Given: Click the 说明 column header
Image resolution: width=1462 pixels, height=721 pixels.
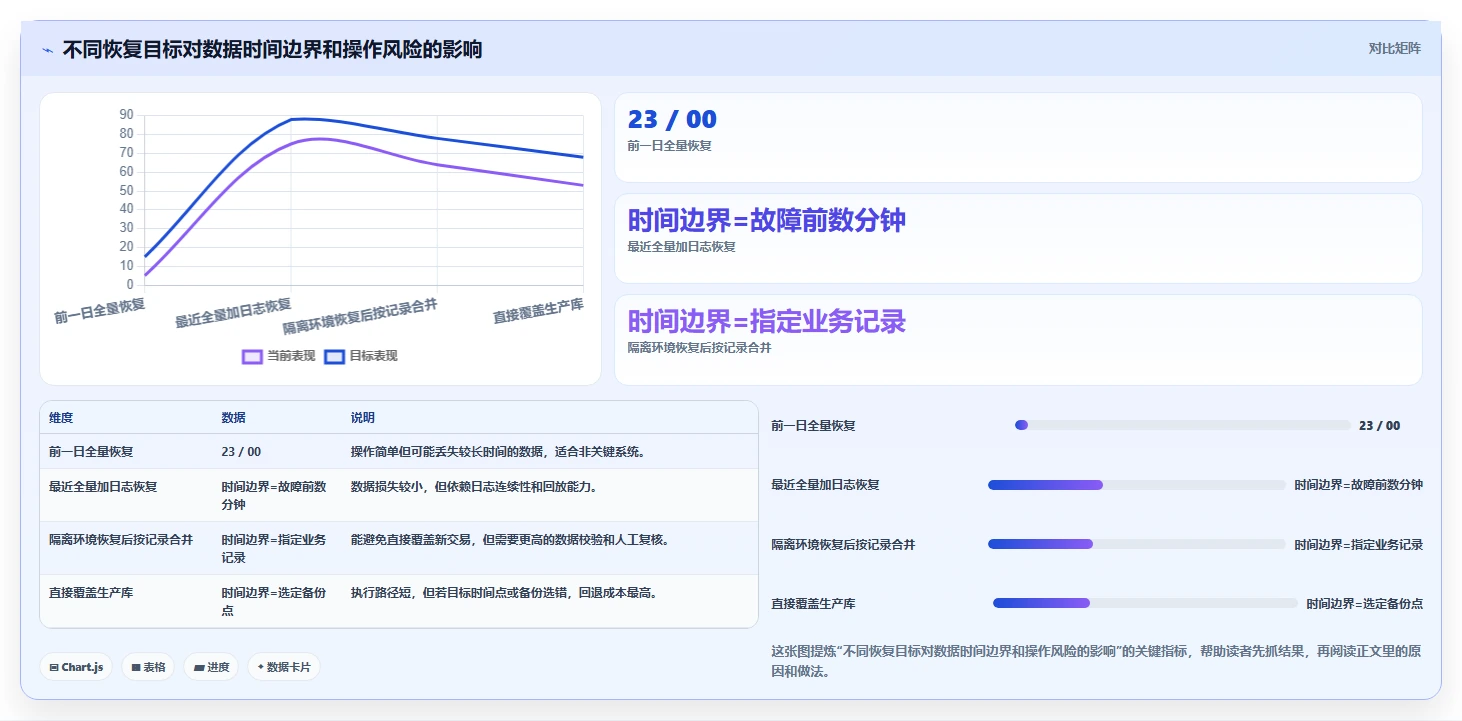Looking at the screenshot, I should (363, 417).
